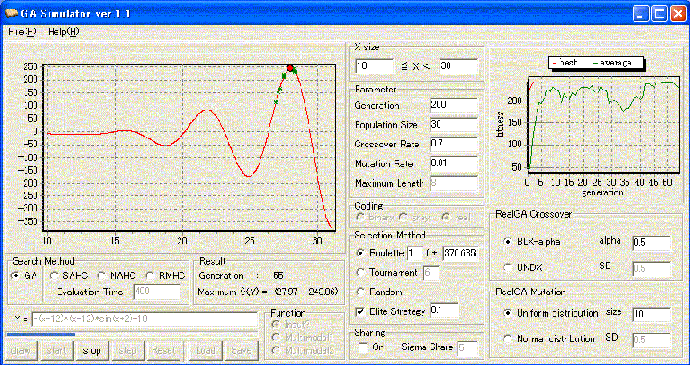Open the Help menu
Image resolution: width=690 pixels, height=365 pixels.
point(64,32)
